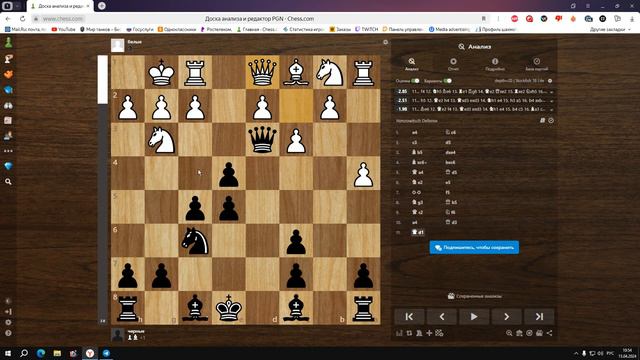Screen dimensions: 640x360
Task: Switch to the Отчет tab
Action: [453, 64]
